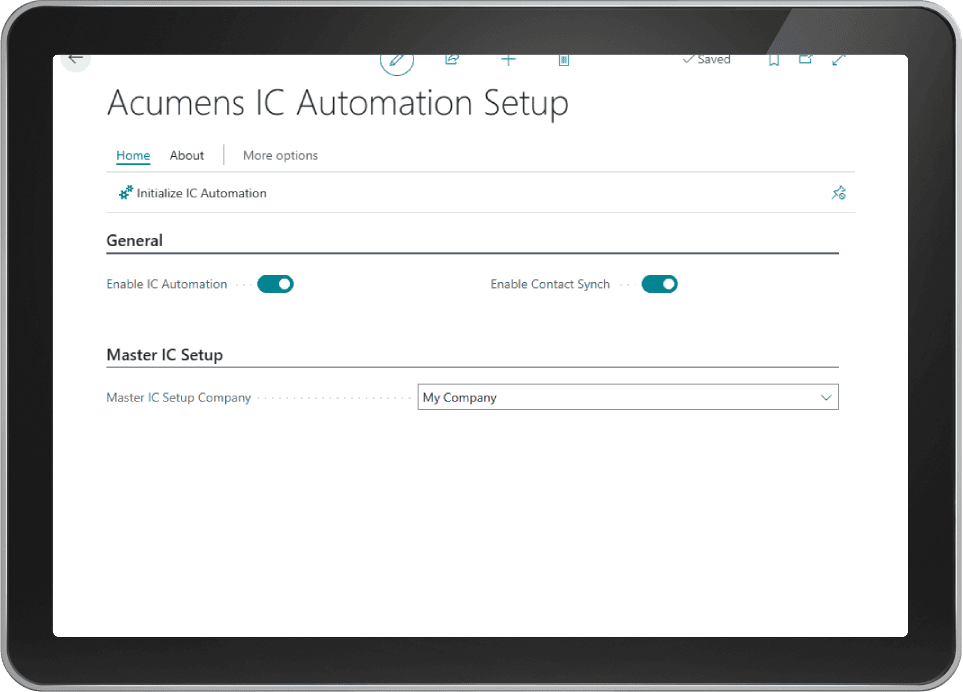Click the My Company field value

[x=459, y=397]
